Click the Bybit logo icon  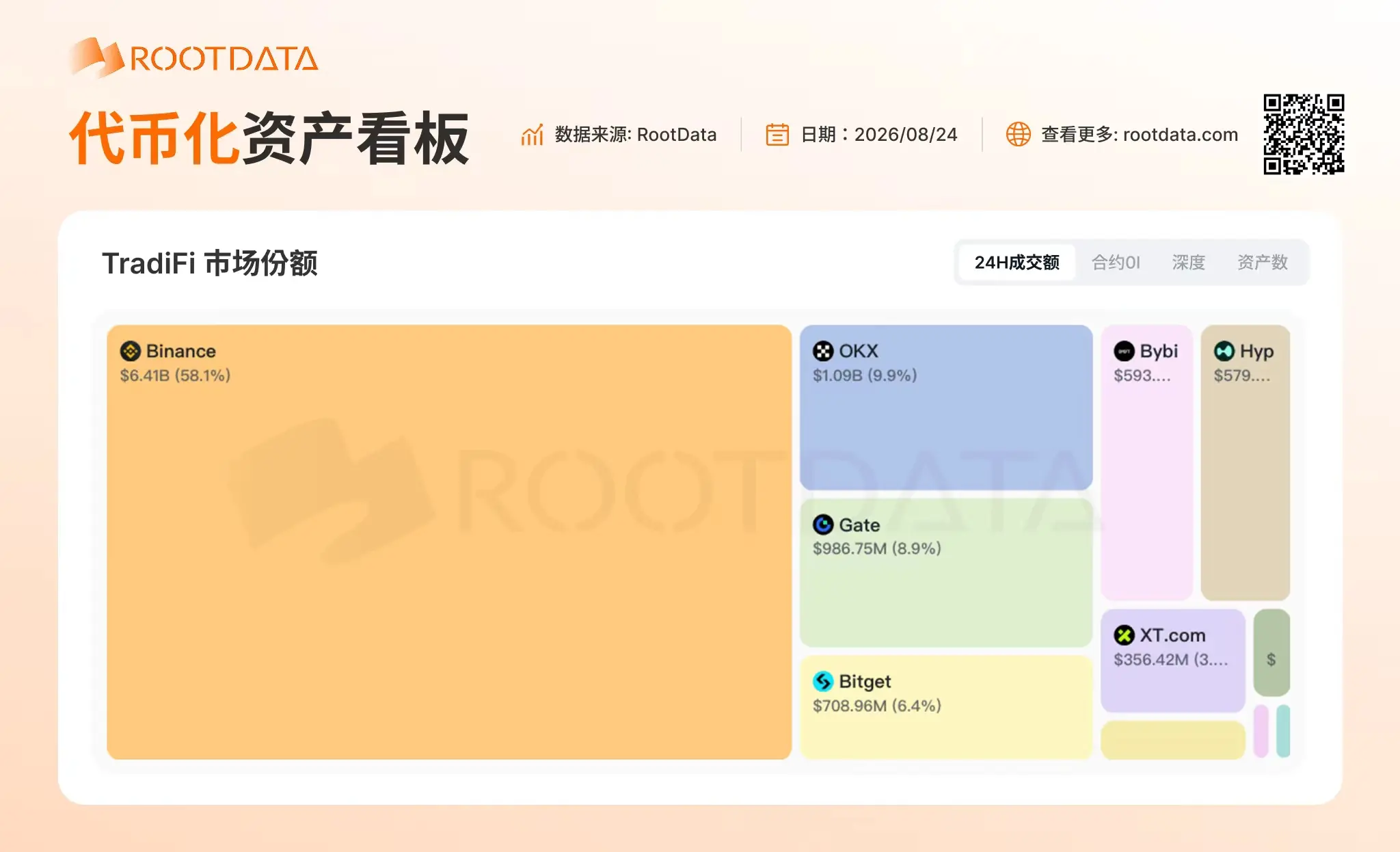pos(1124,351)
